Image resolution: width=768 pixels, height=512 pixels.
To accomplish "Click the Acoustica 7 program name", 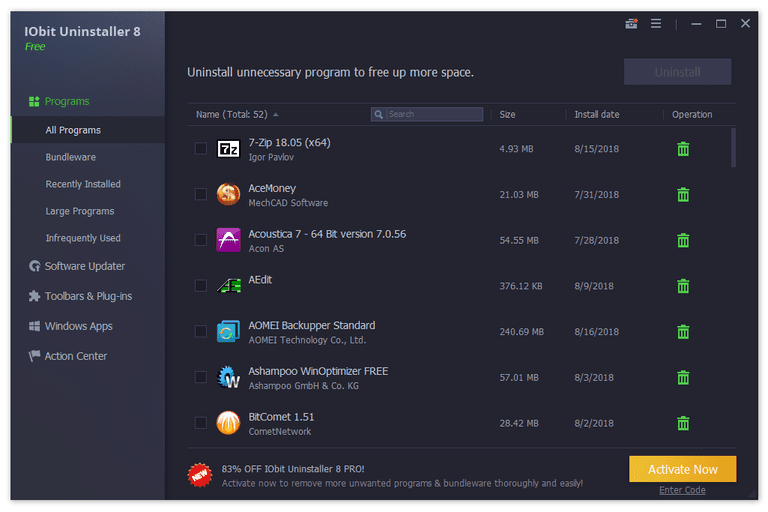I will tap(327, 234).
